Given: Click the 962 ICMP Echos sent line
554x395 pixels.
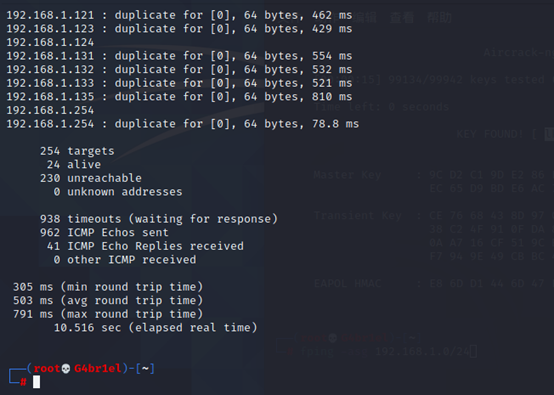Looking at the screenshot, I should (x=104, y=232).
